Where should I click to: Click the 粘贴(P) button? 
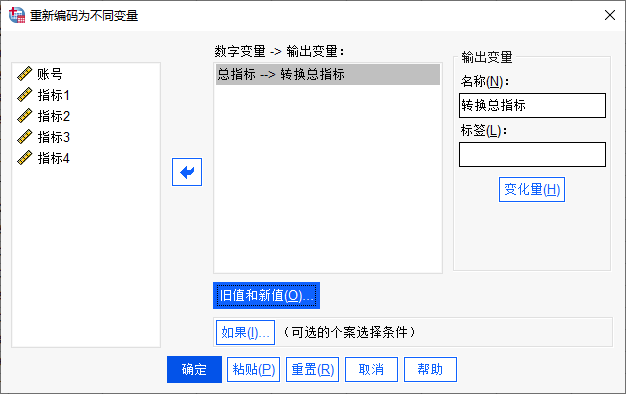pos(254,369)
